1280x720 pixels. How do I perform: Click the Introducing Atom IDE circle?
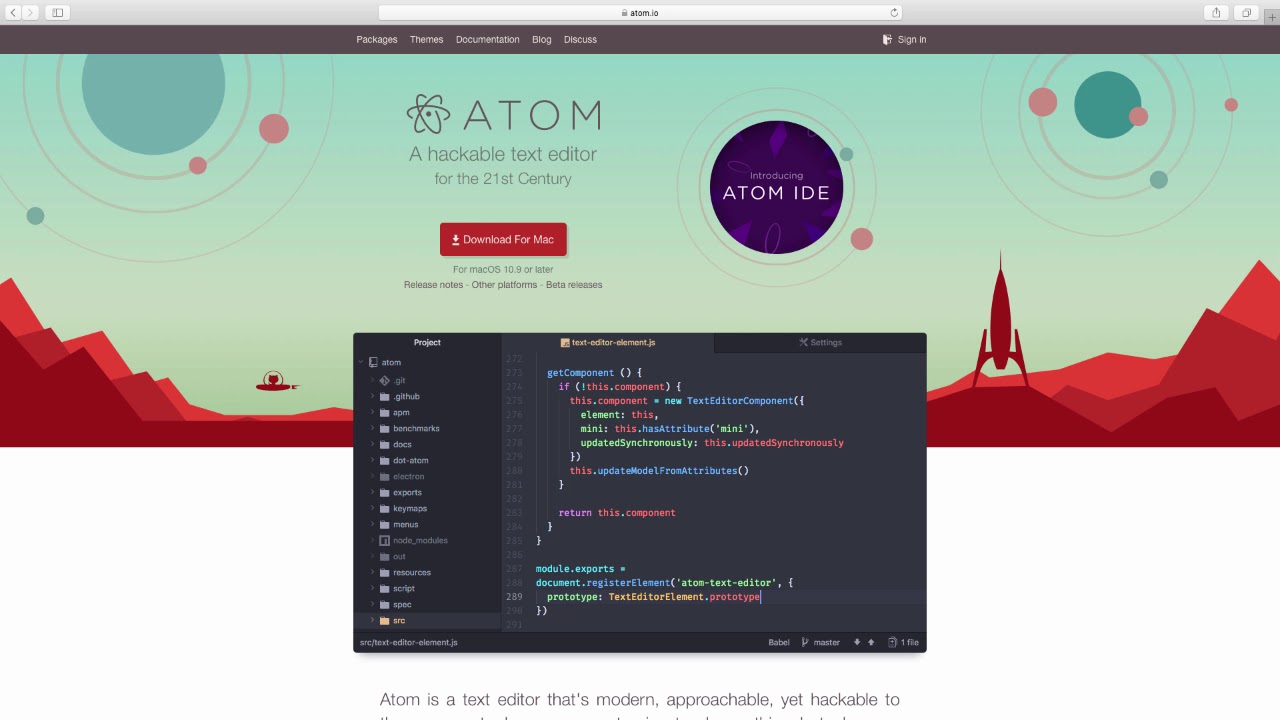776,187
